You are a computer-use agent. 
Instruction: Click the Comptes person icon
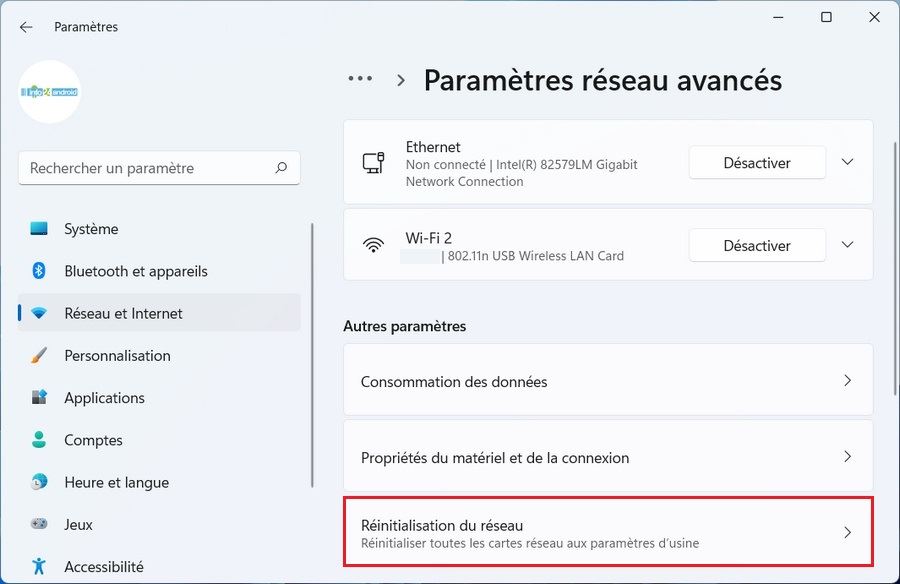39,440
